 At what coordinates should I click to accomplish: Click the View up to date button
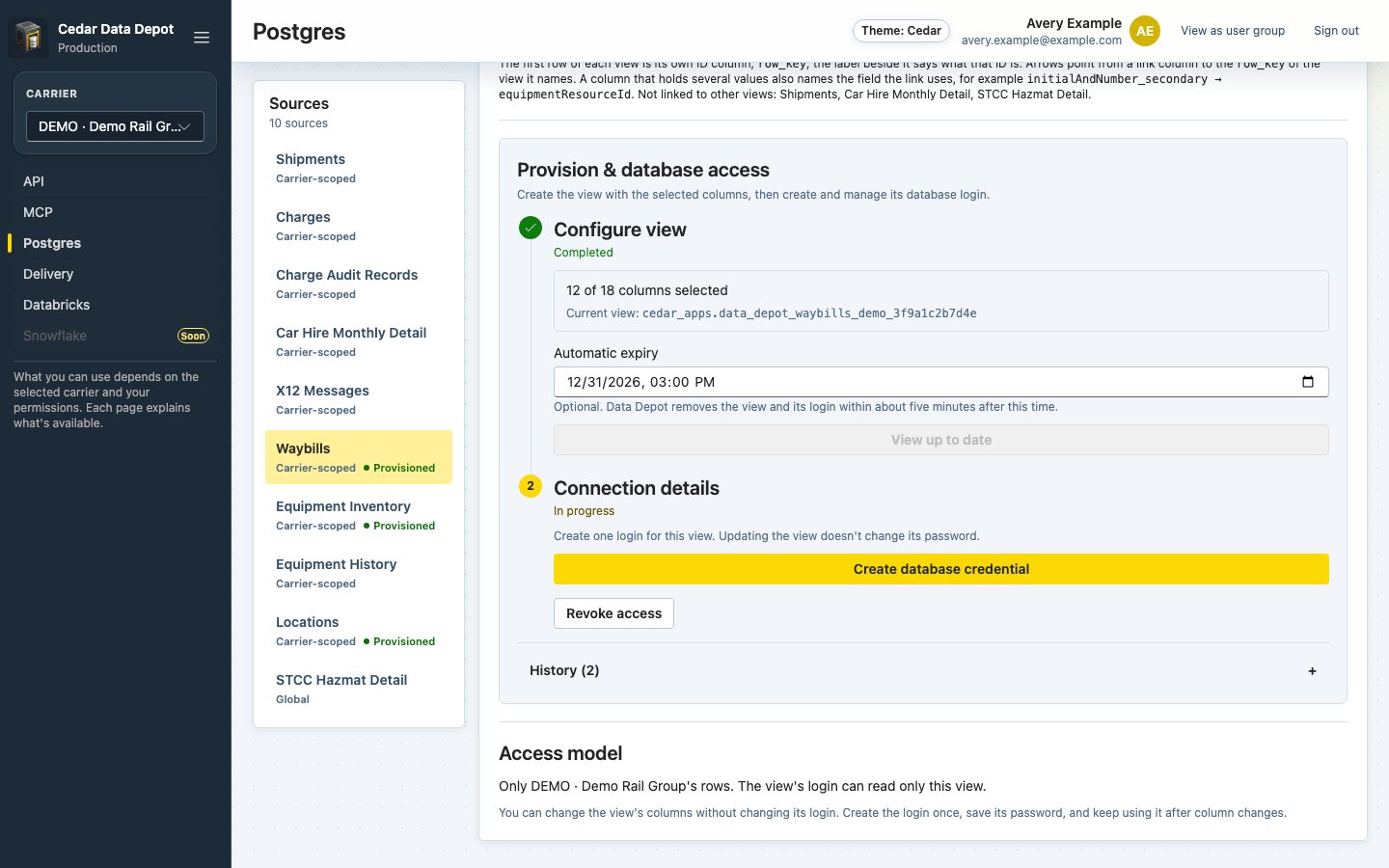(941, 440)
